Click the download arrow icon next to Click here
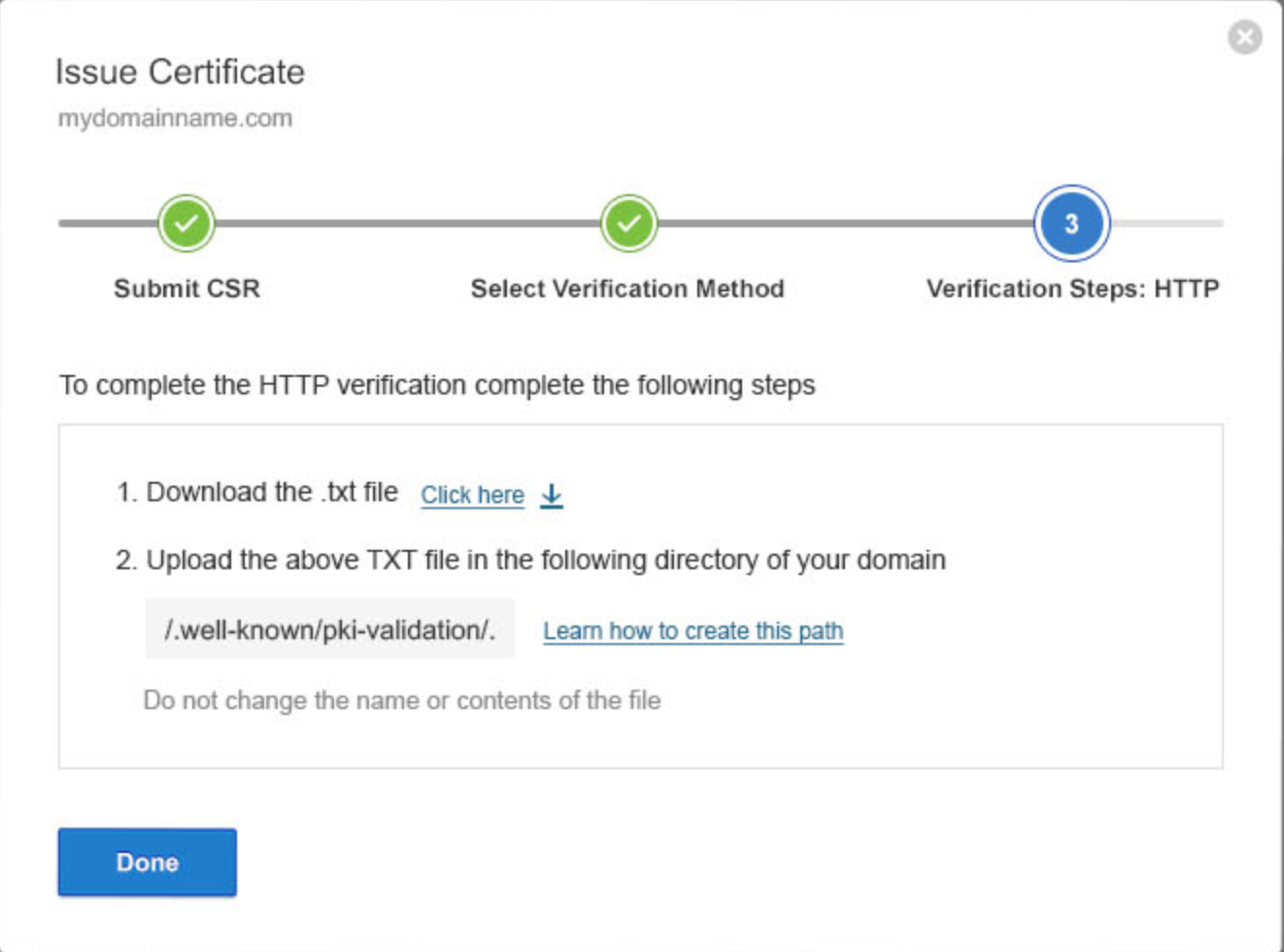The height and width of the screenshot is (952, 1284). click(552, 495)
